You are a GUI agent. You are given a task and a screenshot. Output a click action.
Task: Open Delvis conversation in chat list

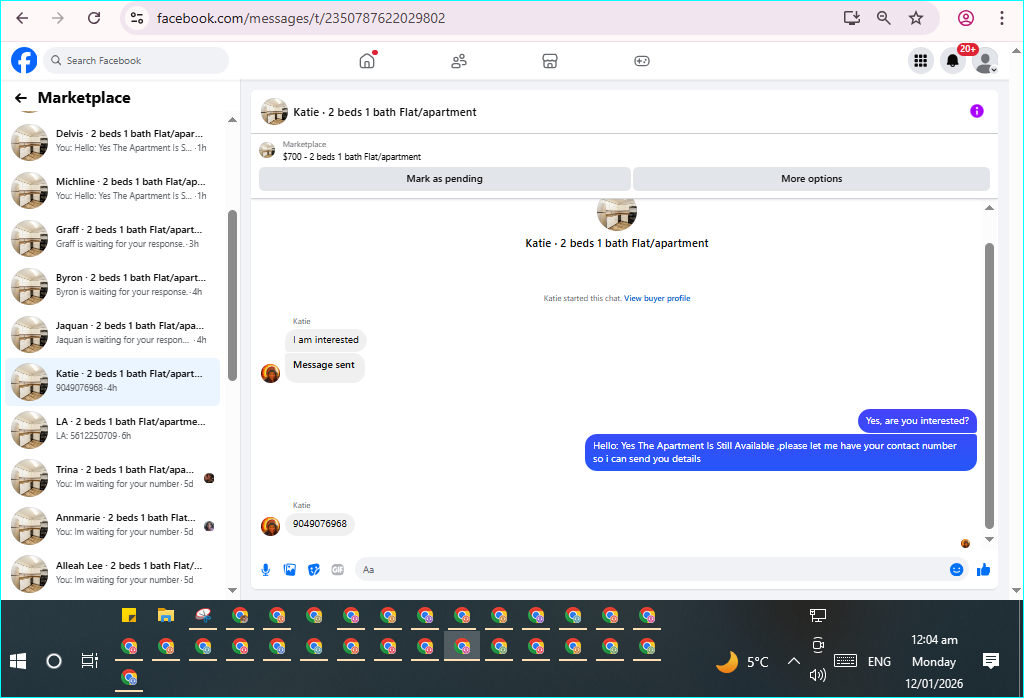pyautogui.click(x=112, y=142)
